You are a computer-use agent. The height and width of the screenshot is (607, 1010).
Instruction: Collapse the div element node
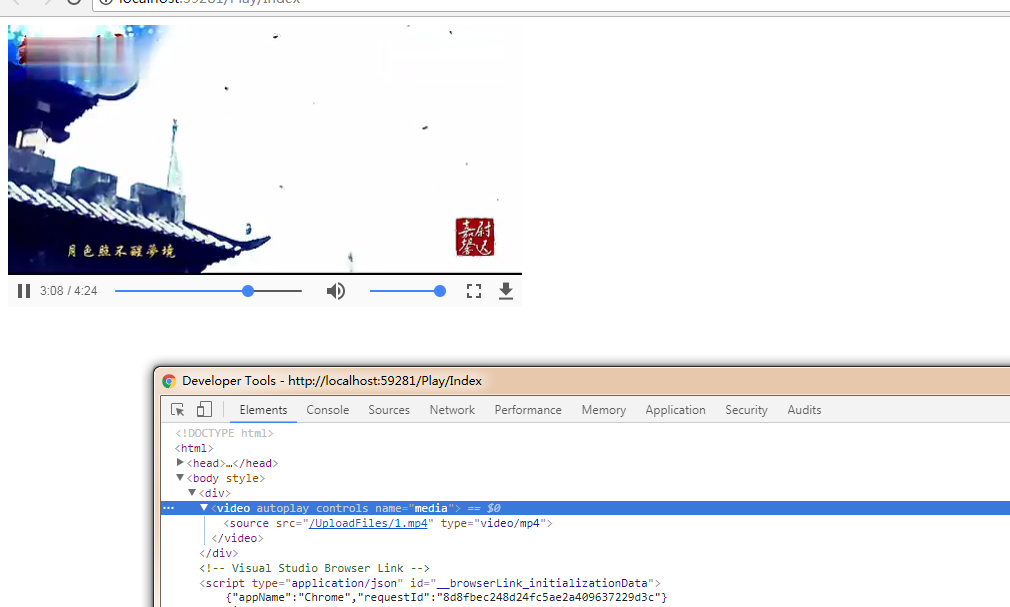click(192, 492)
